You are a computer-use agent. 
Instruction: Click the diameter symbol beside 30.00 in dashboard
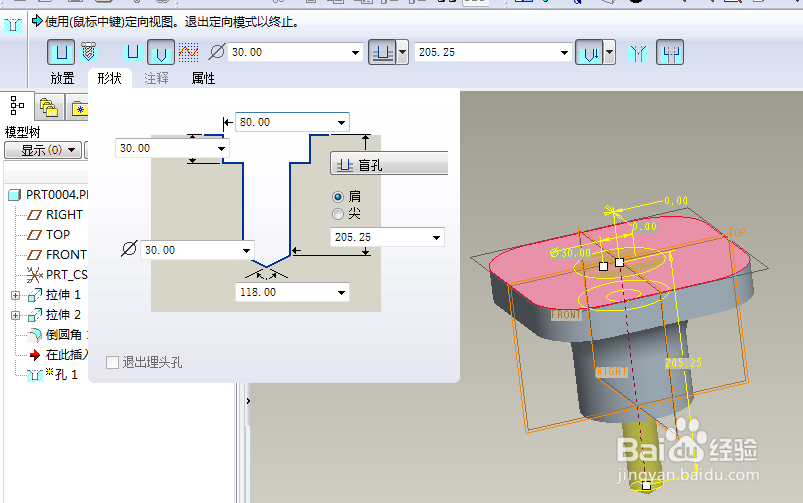(x=217, y=52)
